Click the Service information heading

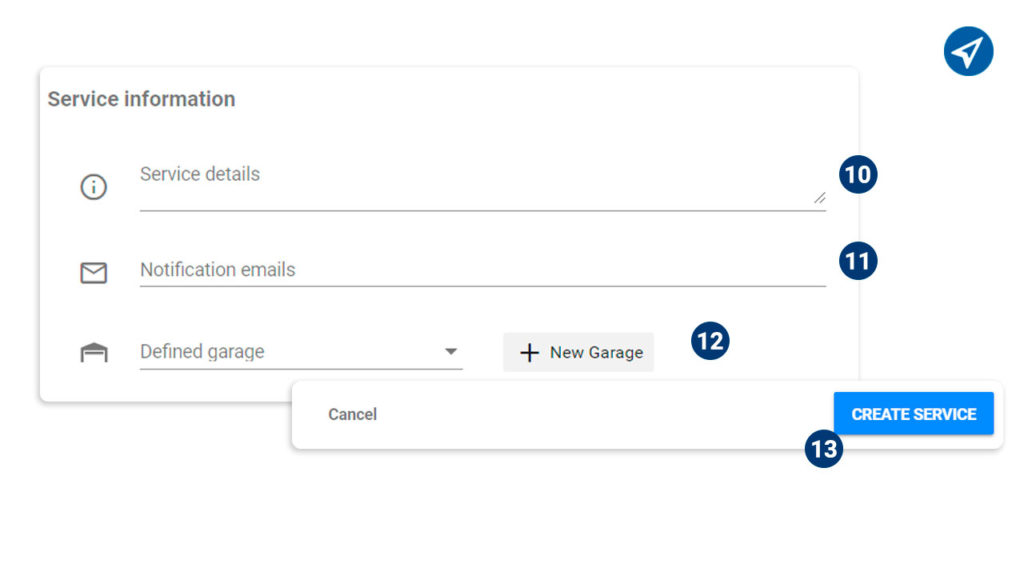pyautogui.click(x=141, y=99)
